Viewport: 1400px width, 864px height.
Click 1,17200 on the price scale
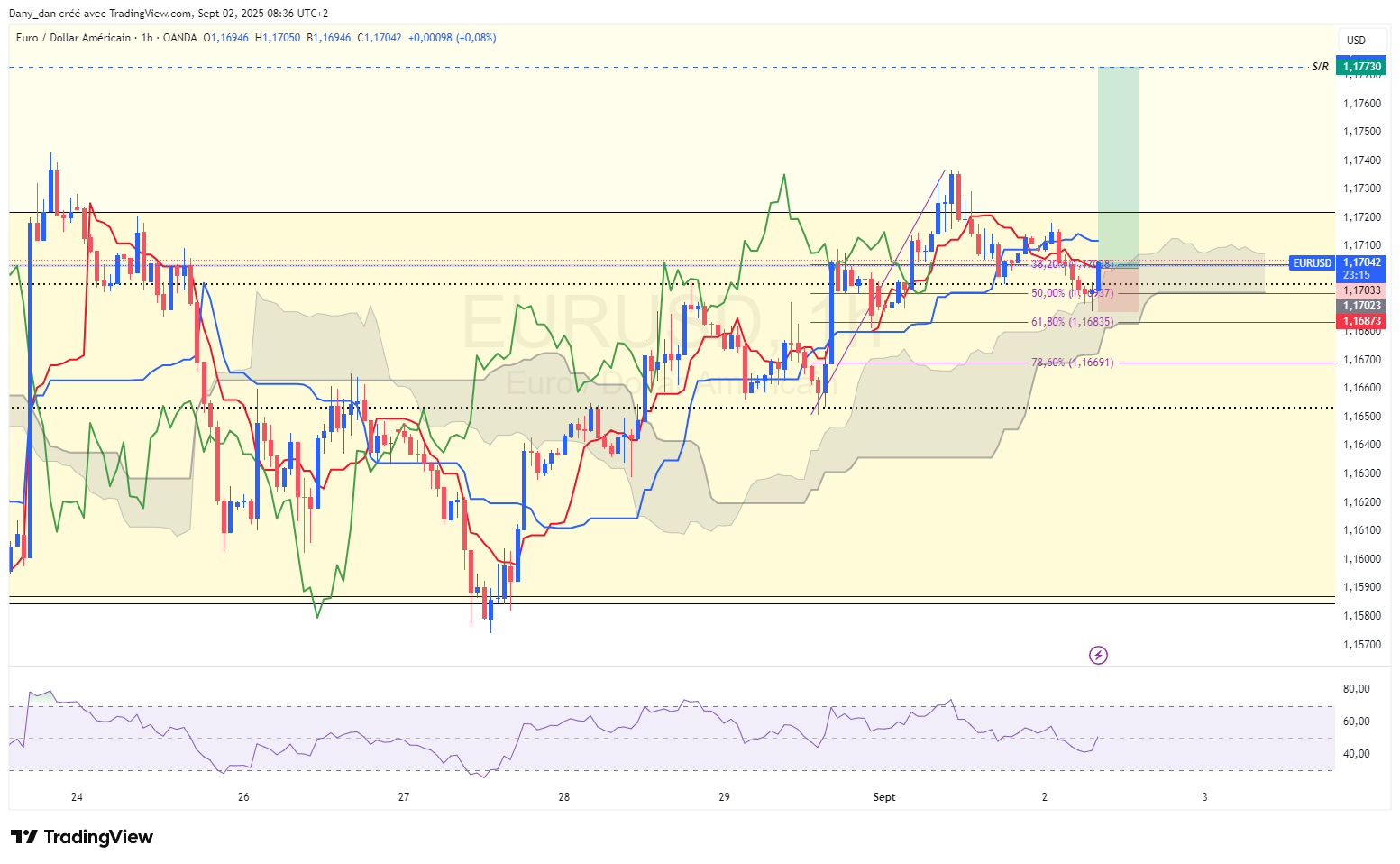click(x=1362, y=217)
